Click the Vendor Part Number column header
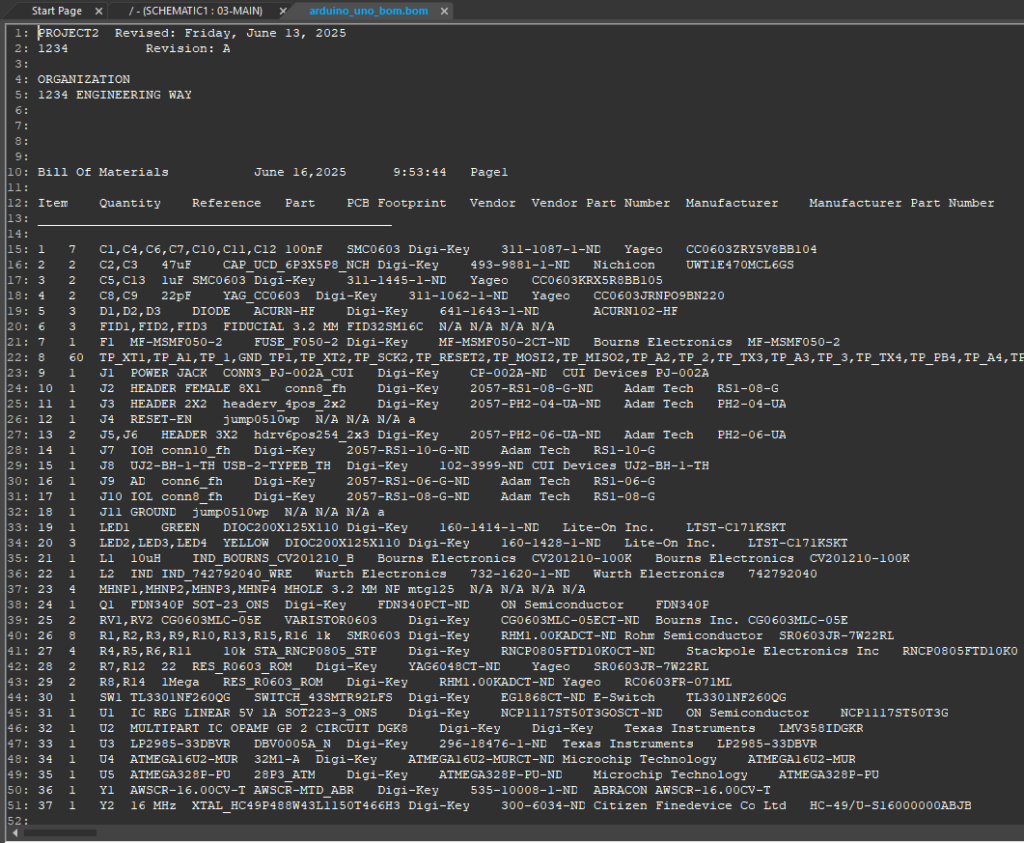The width and height of the screenshot is (1024, 843). click(x=600, y=203)
